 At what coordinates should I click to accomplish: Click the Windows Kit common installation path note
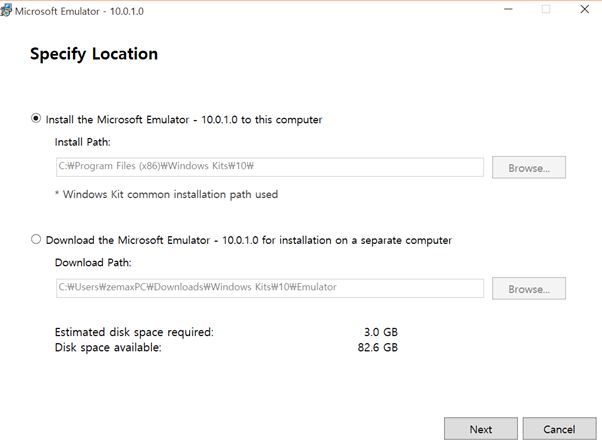pos(166,194)
